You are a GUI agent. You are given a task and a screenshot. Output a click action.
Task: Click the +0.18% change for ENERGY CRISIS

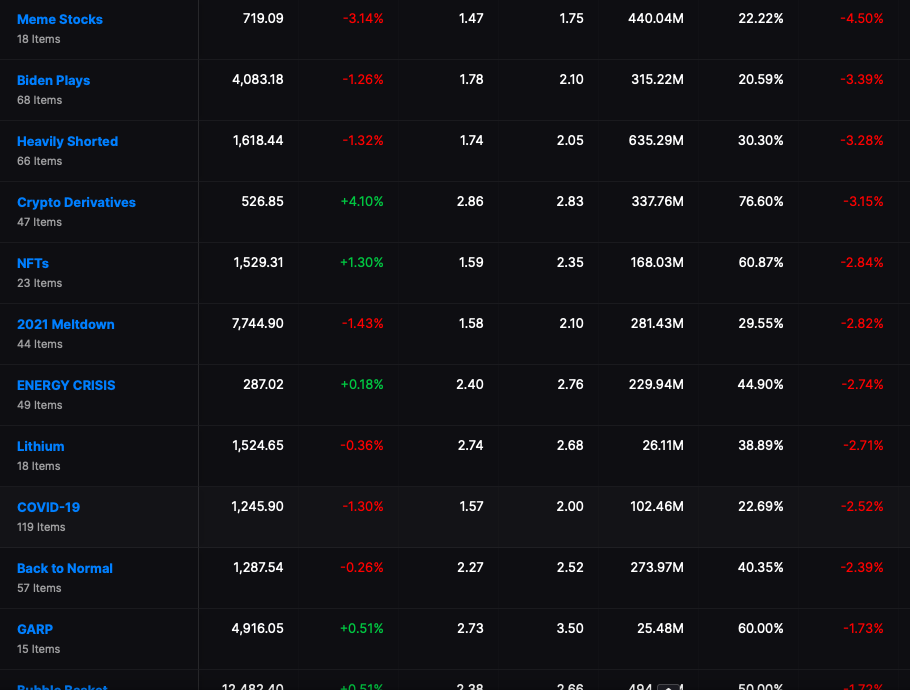362,384
